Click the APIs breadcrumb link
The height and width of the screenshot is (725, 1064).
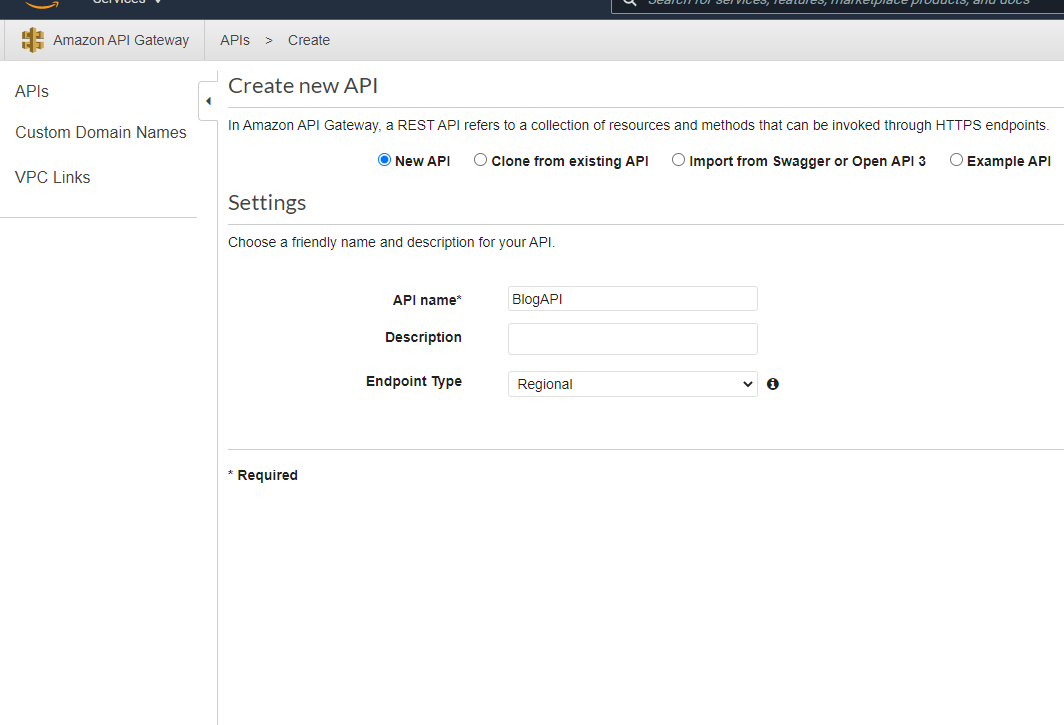pyautogui.click(x=235, y=40)
